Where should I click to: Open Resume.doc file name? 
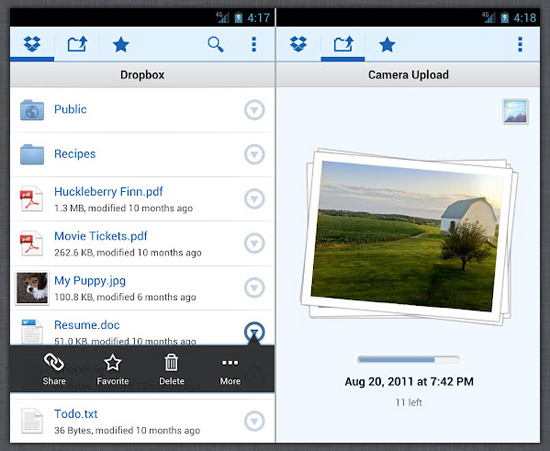coord(87,325)
